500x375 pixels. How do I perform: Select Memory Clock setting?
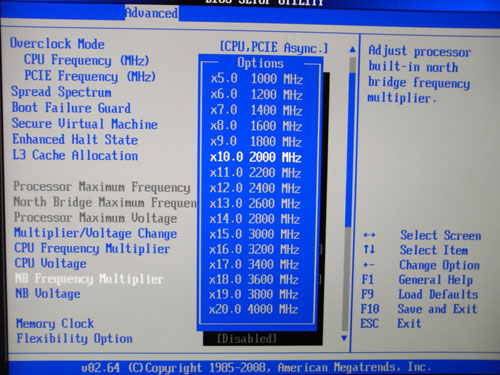(55, 323)
